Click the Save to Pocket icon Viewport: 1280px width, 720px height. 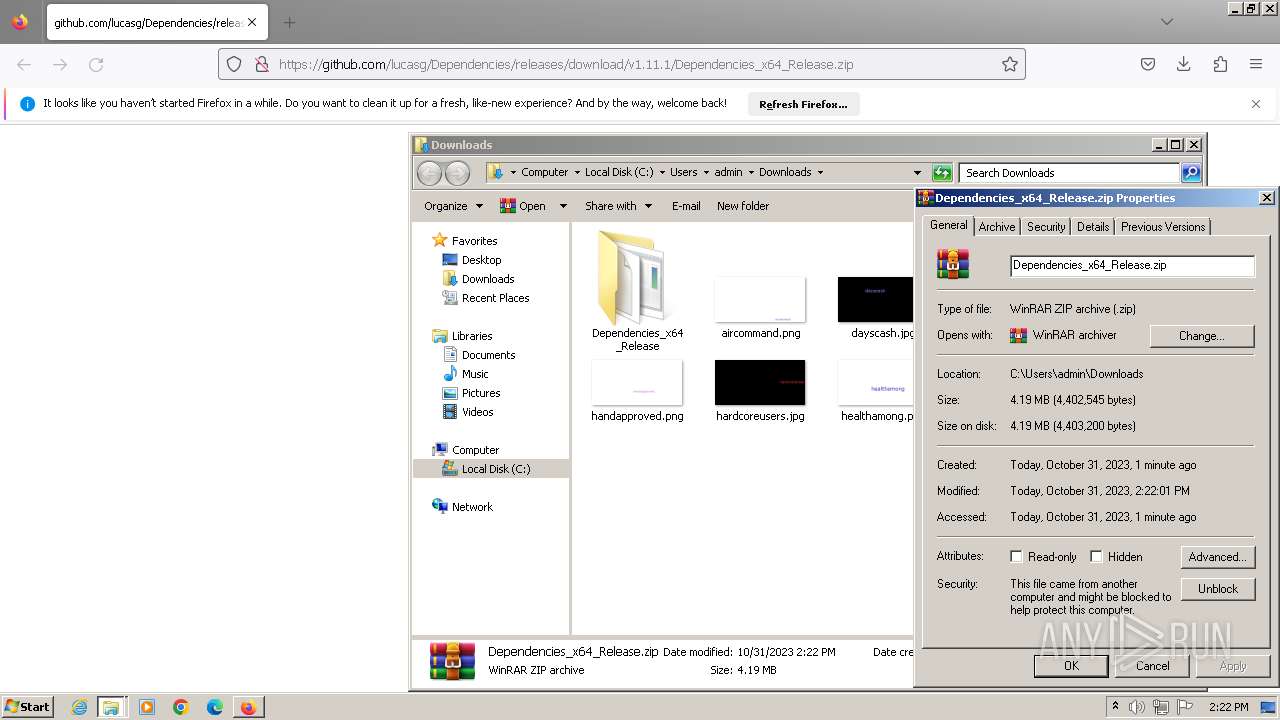coord(1148,64)
